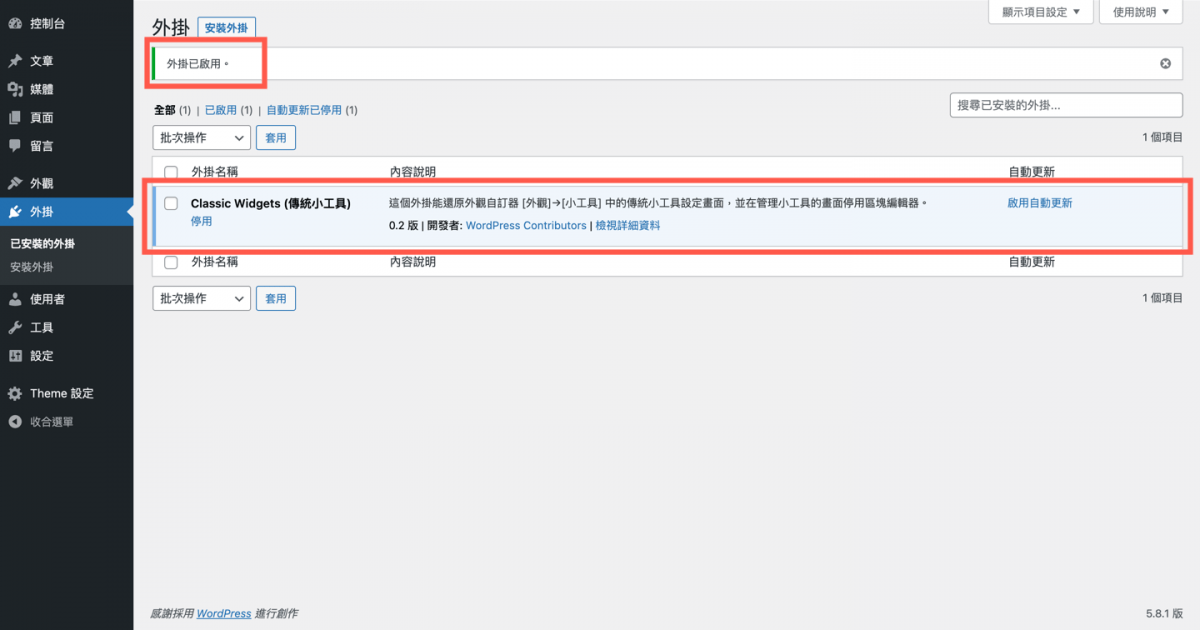Image resolution: width=1200 pixels, height=630 pixels.
Task: Open 設定 menu label in sidebar
Action: [x=42, y=355]
